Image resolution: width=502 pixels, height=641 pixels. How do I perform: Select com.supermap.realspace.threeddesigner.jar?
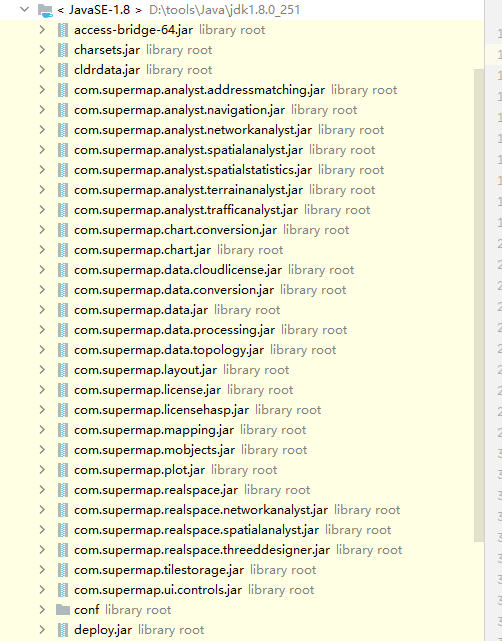coord(202,550)
